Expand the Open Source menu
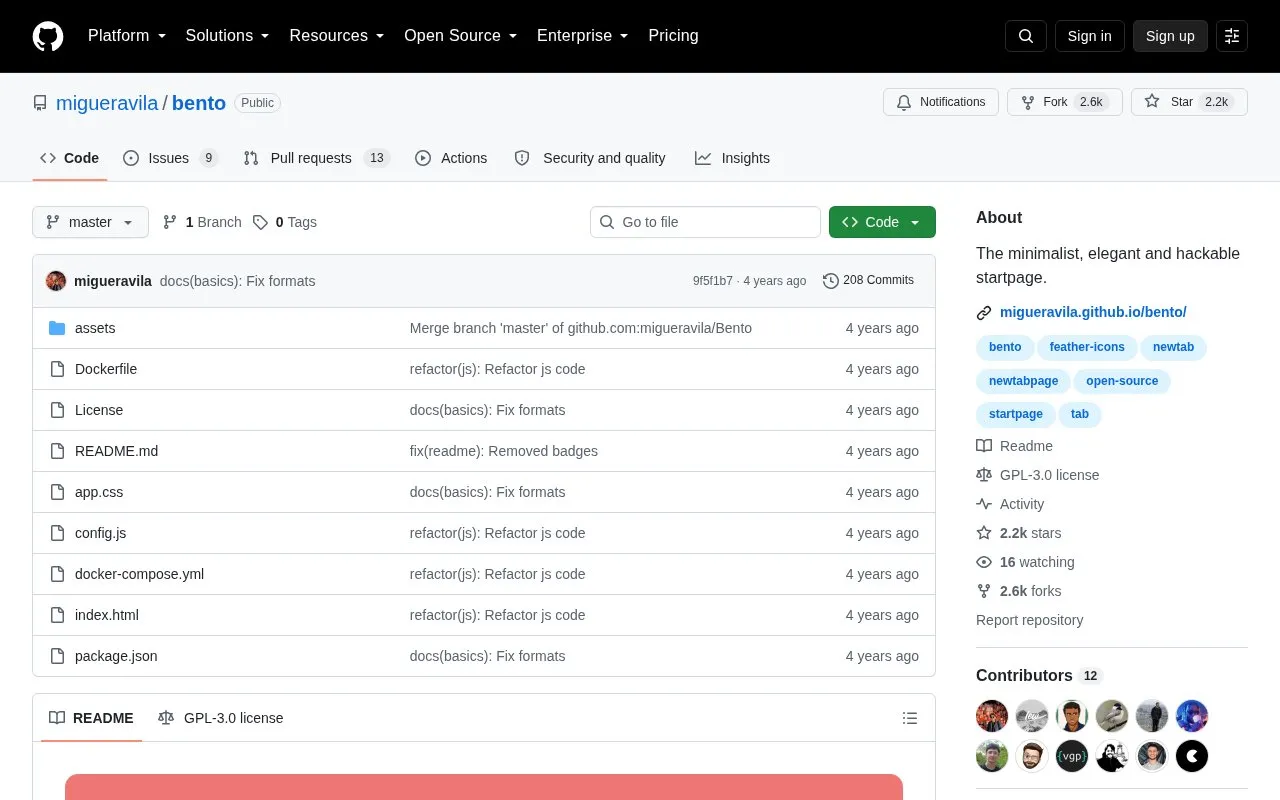Image resolution: width=1280 pixels, height=800 pixels. 461,36
